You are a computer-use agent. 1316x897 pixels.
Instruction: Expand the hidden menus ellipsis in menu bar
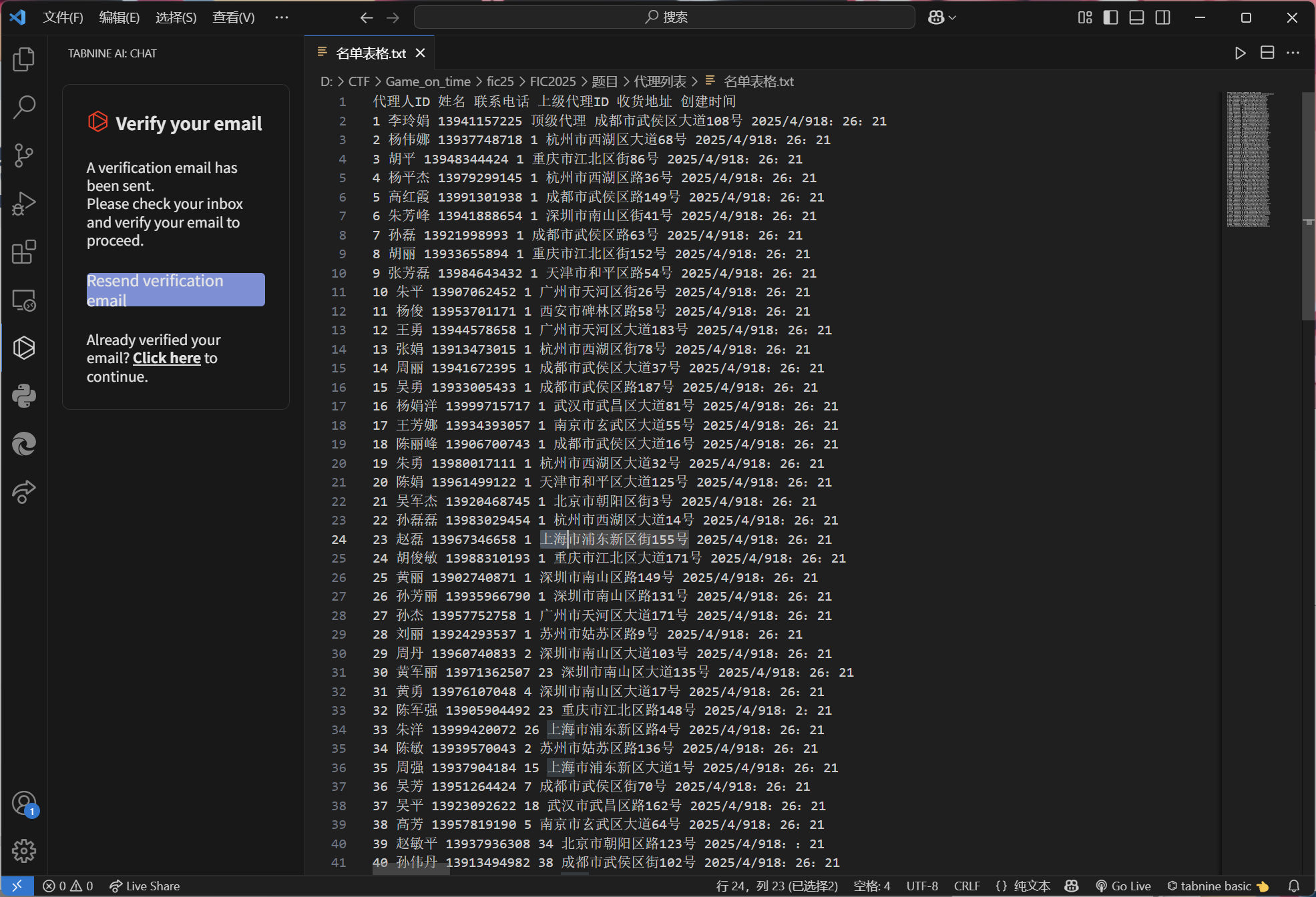coord(282,17)
